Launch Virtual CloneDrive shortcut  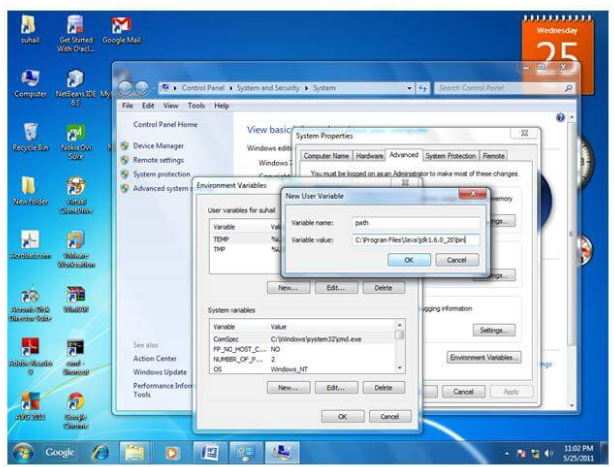76,195
